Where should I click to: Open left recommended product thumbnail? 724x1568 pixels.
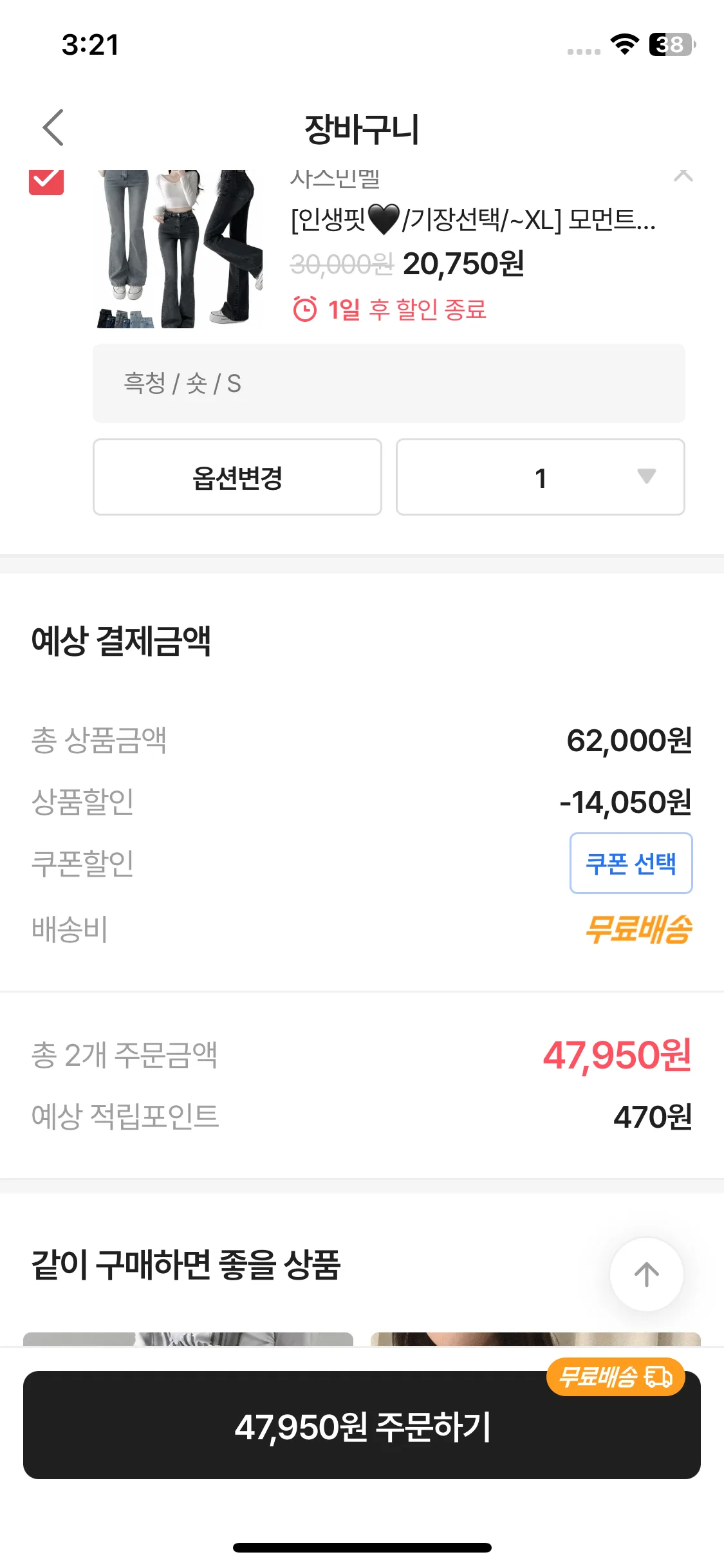coord(188,1339)
